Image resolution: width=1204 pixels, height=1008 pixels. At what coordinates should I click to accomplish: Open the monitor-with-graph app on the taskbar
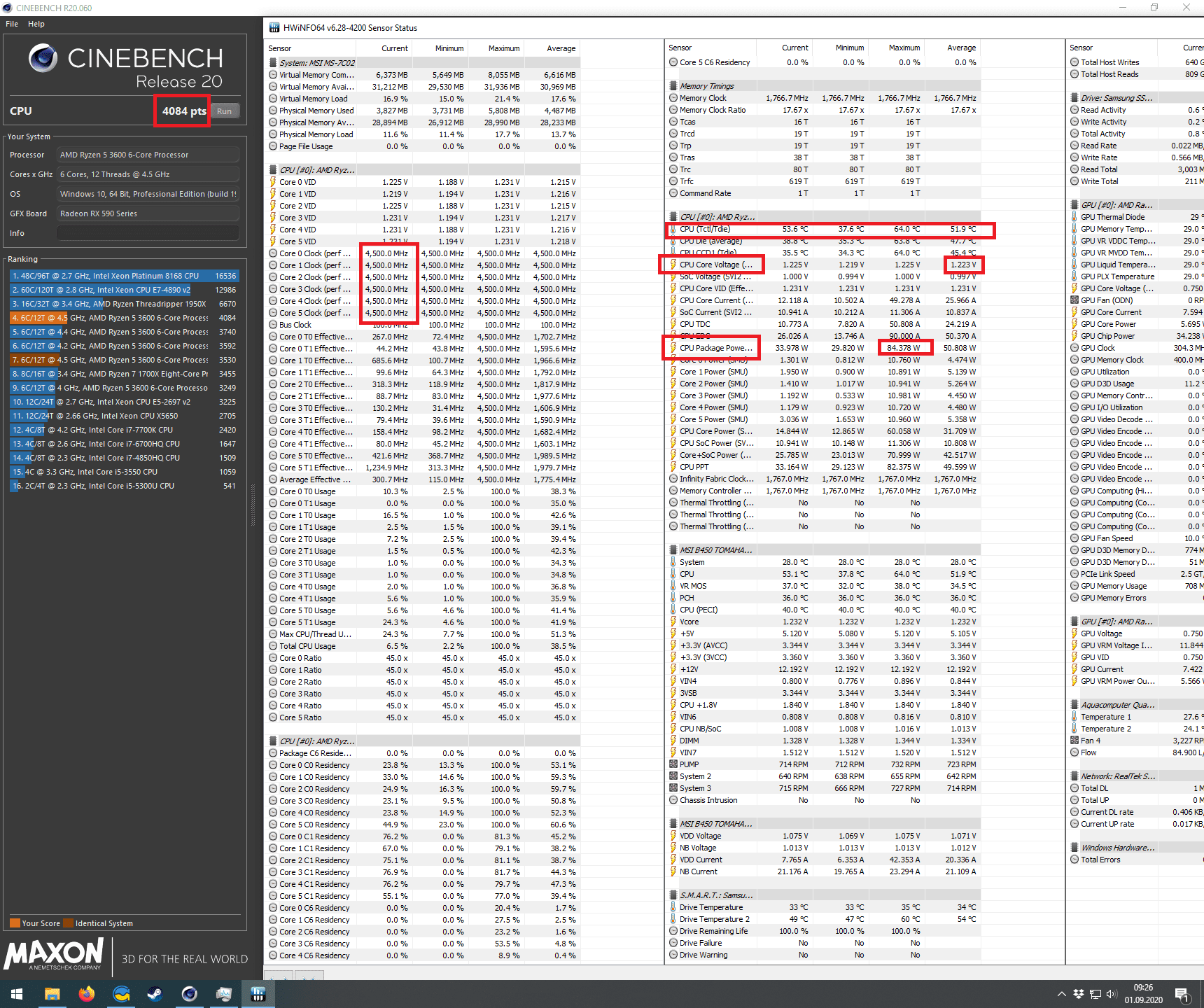[x=224, y=994]
